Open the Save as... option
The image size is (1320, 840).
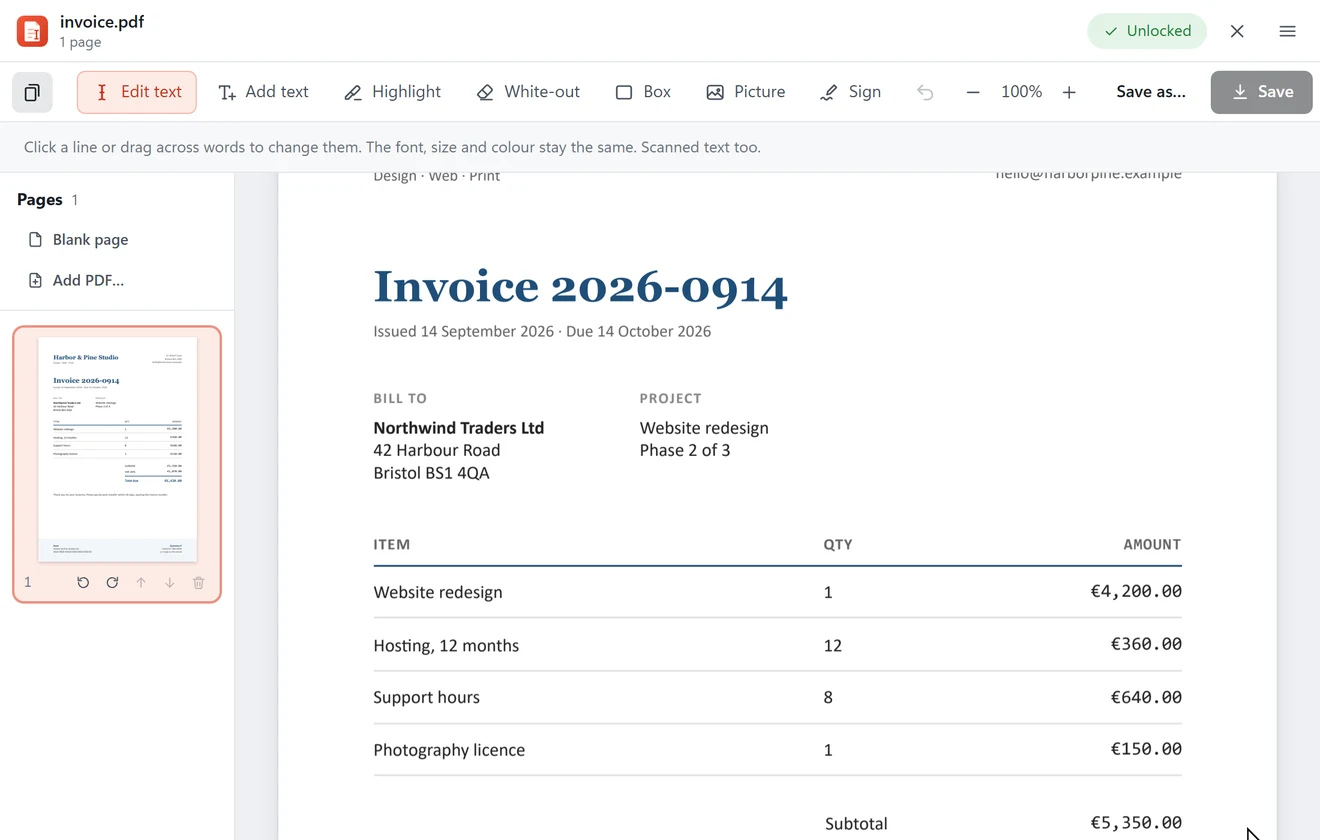pyautogui.click(x=1151, y=92)
